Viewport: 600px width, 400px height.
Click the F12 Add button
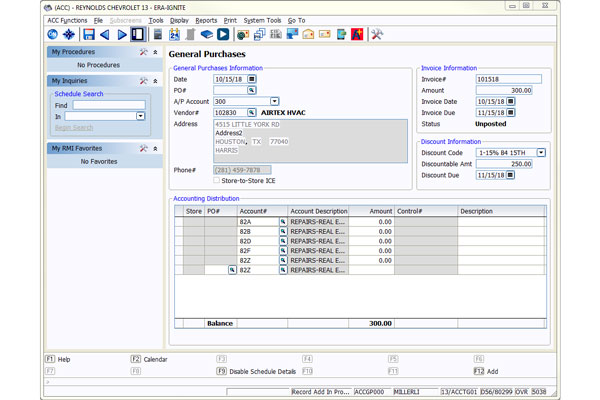point(486,371)
